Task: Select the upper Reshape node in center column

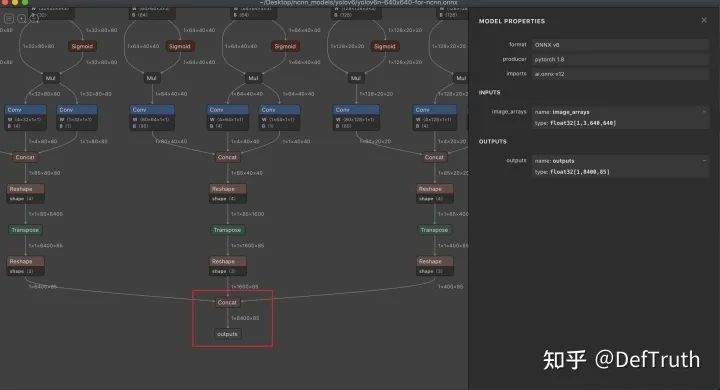Action: pyautogui.click(x=228, y=193)
